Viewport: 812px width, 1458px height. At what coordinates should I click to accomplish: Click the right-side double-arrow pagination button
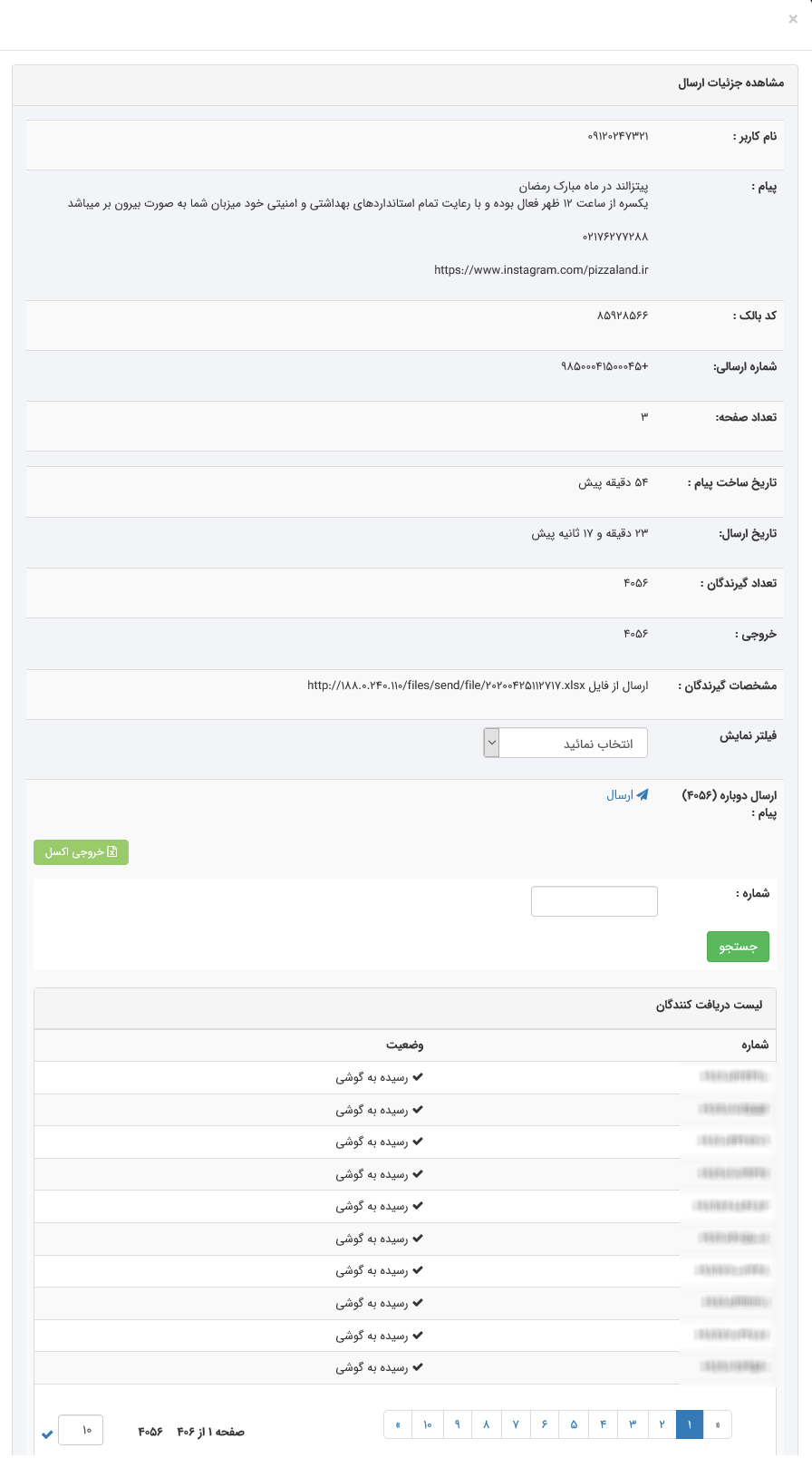pyautogui.click(x=718, y=1424)
